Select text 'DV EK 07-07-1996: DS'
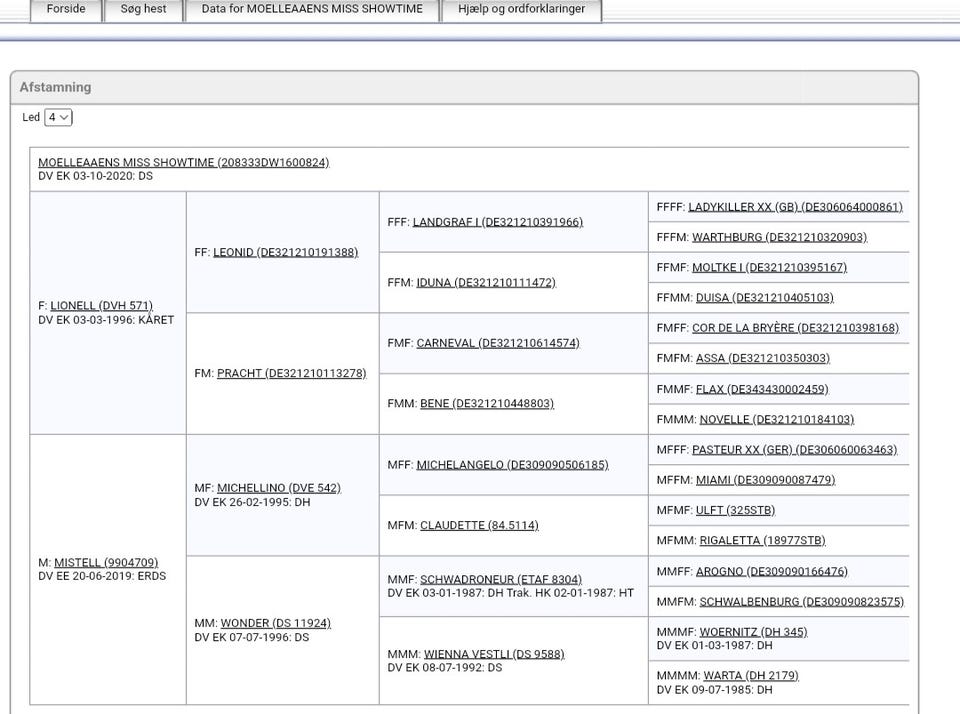 pyautogui.click(x=252, y=637)
